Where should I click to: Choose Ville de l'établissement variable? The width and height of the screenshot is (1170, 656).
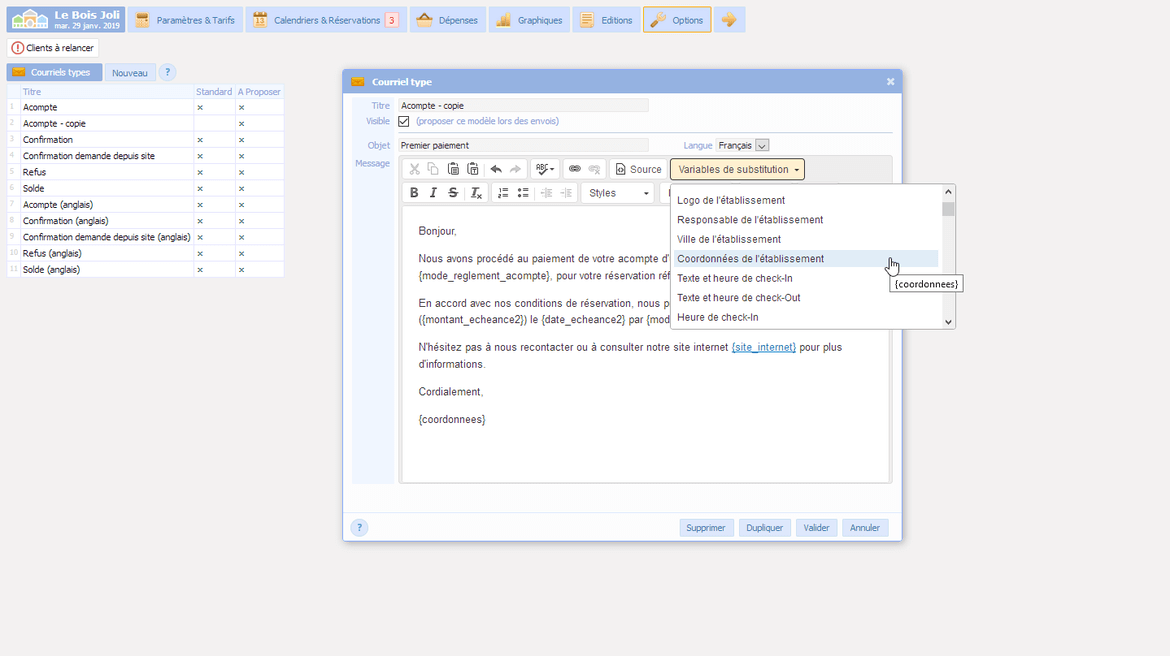[728, 239]
